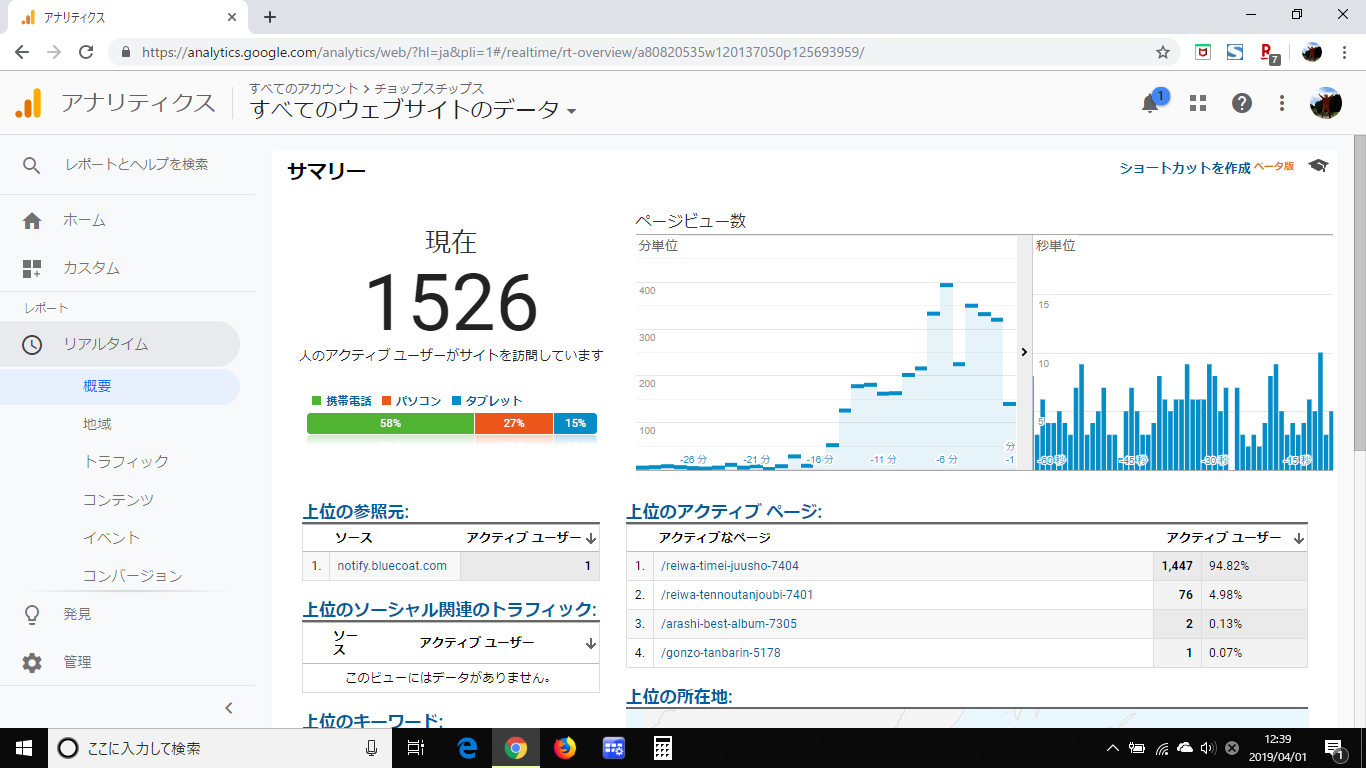Sort referral sources by active users arrow
This screenshot has width=1366, height=768.
click(591, 538)
